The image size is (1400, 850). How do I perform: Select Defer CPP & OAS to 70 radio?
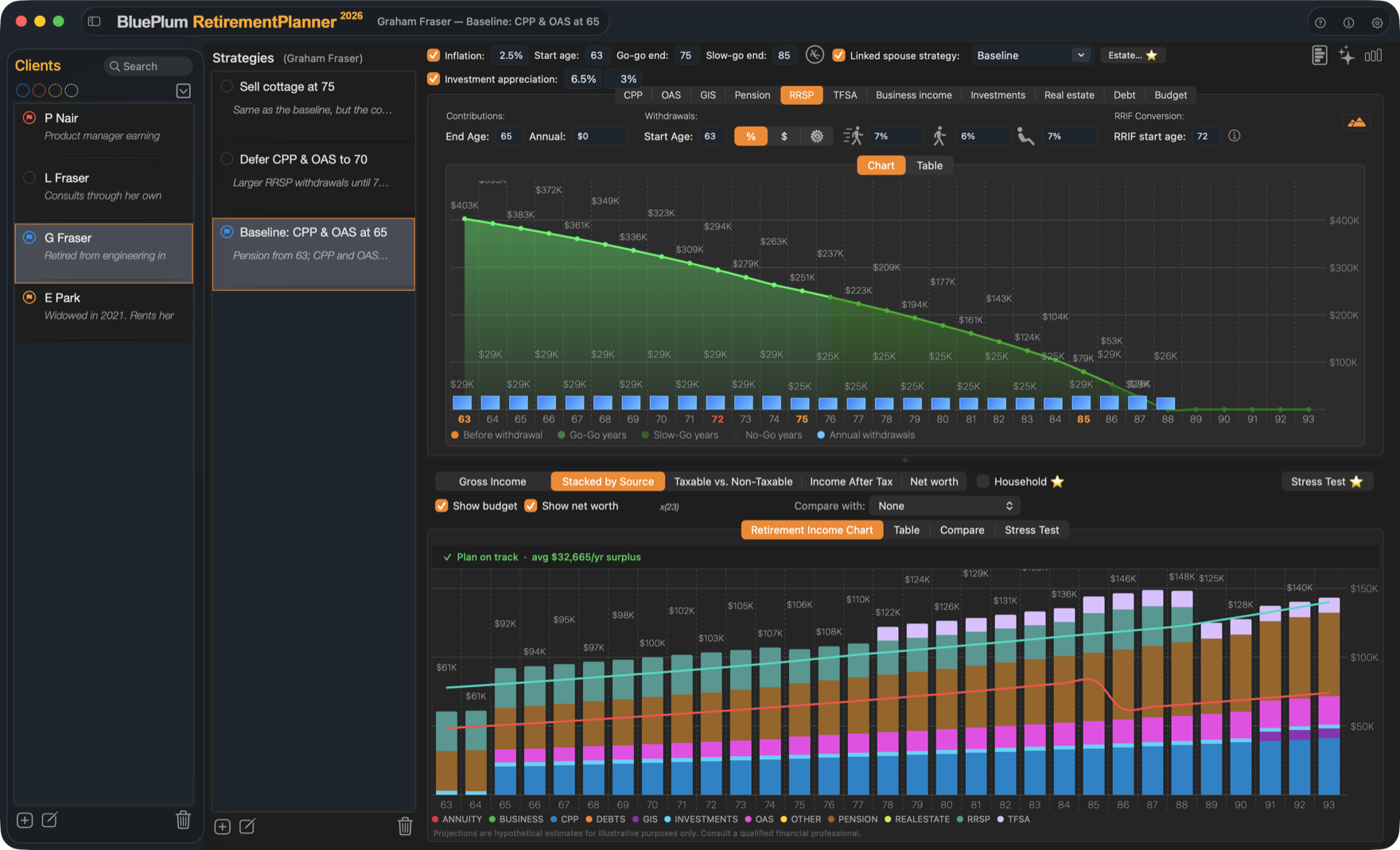(227, 159)
